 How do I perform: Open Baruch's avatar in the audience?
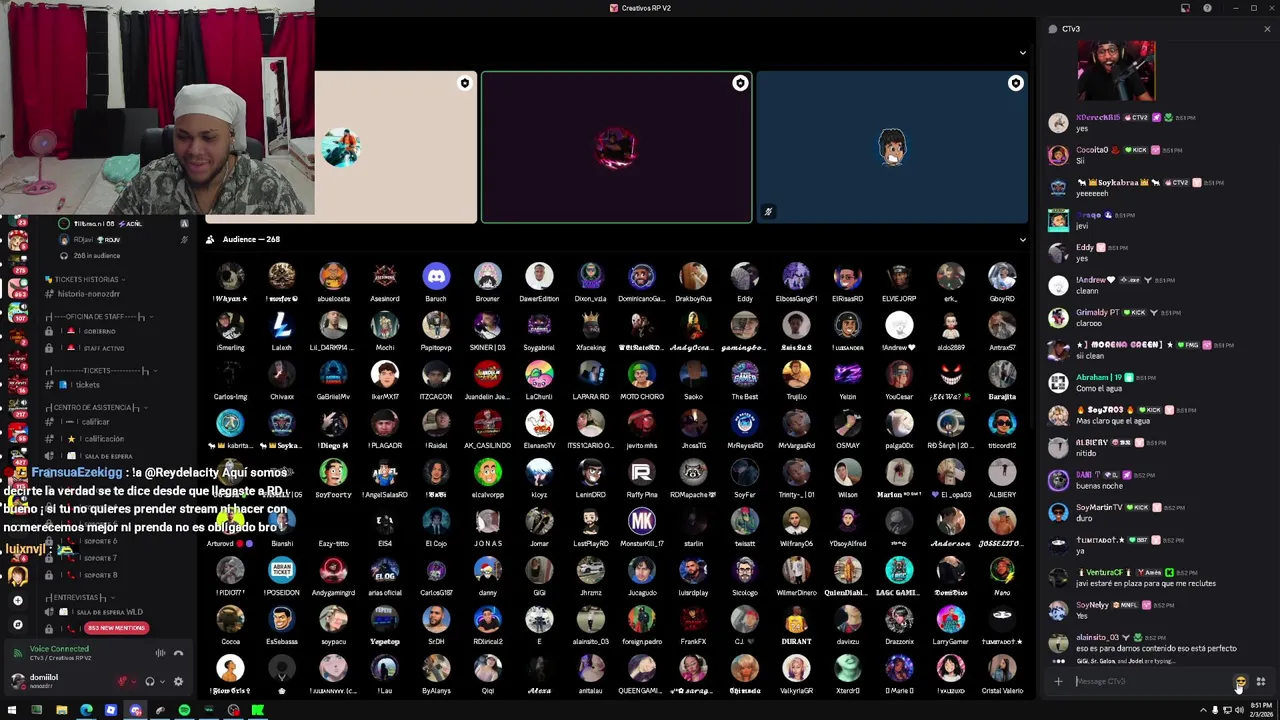[436, 276]
